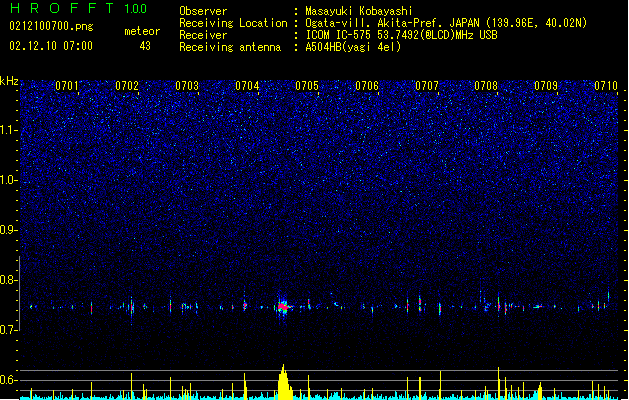
Task: Click the Receiving Location value text
Action: [446, 23]
